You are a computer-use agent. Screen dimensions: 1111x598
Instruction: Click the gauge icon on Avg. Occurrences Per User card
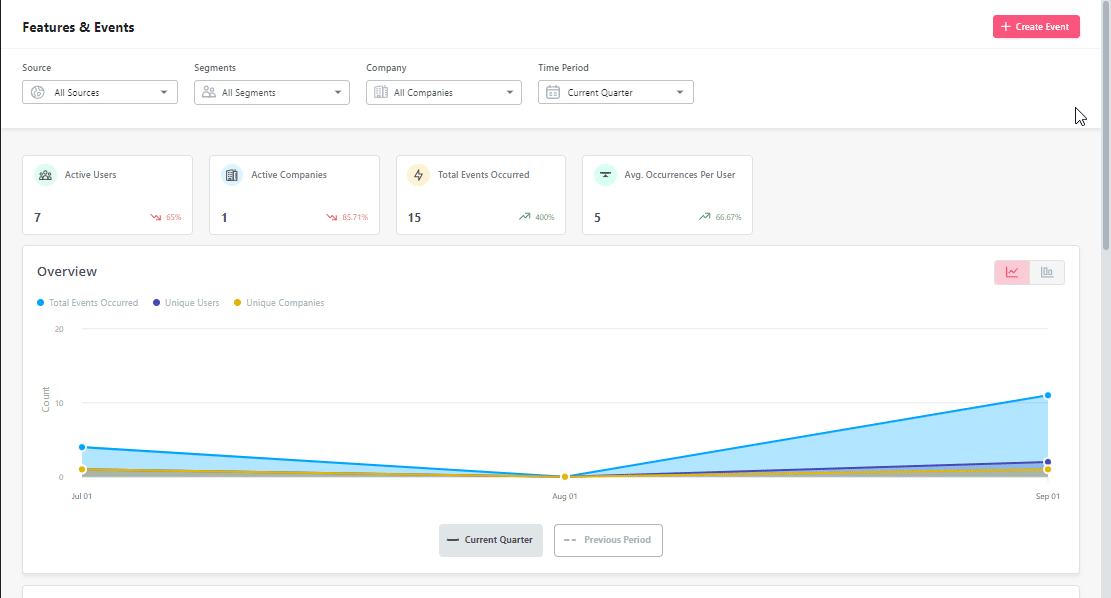(x=605, y=174)
